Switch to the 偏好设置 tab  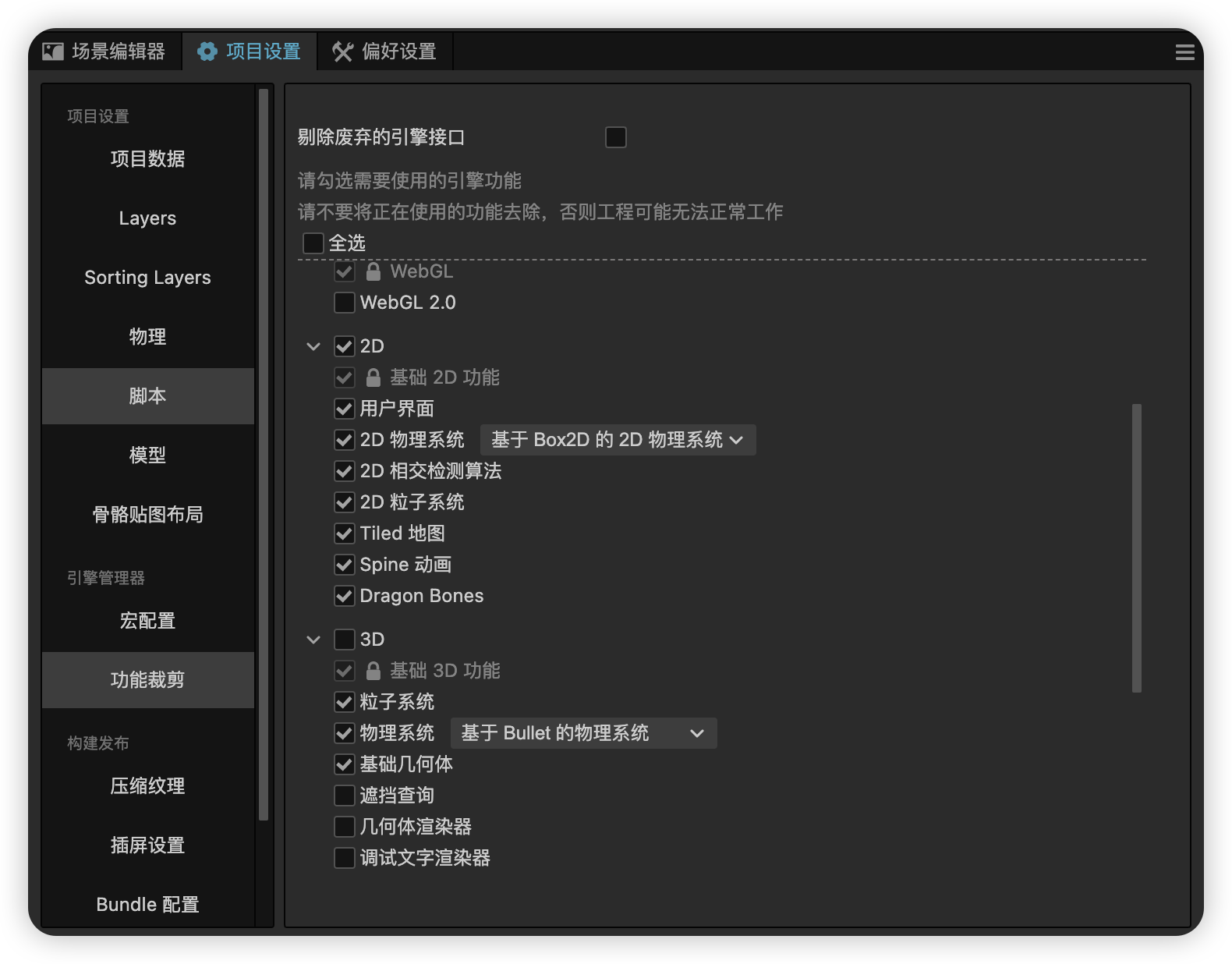click(385, 51)
